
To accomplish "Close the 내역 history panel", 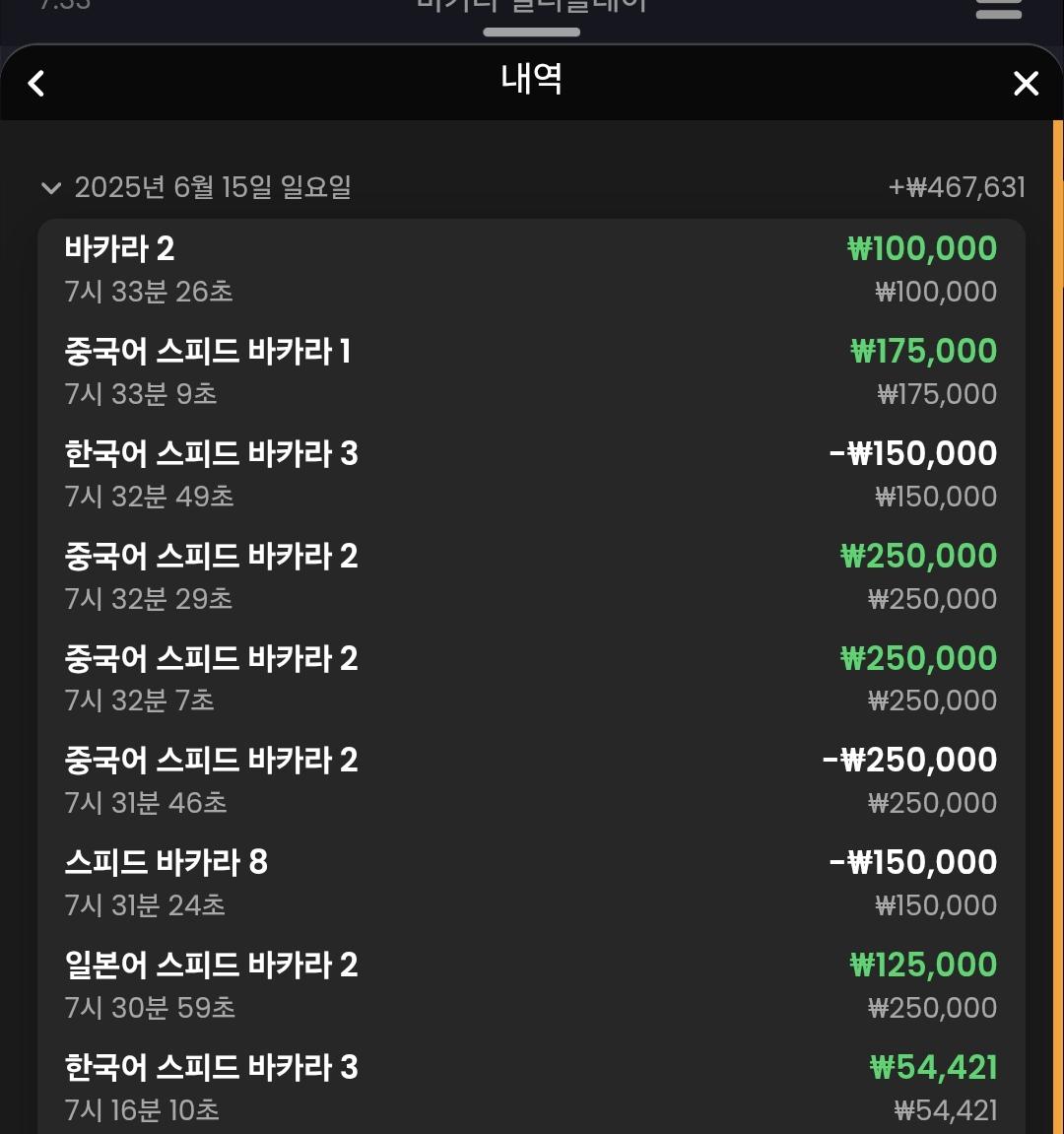I will (x=1026, y=83).
